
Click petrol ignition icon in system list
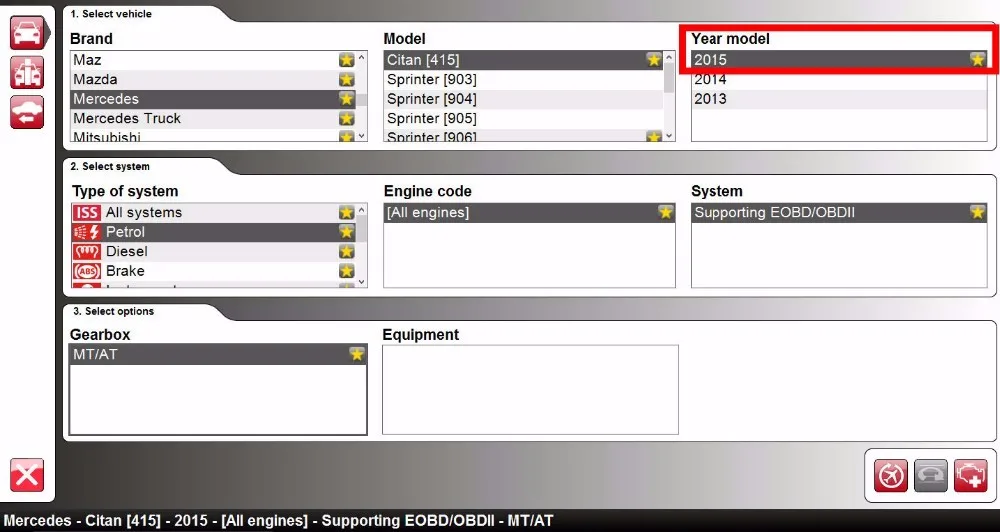(x=86, y=232)
